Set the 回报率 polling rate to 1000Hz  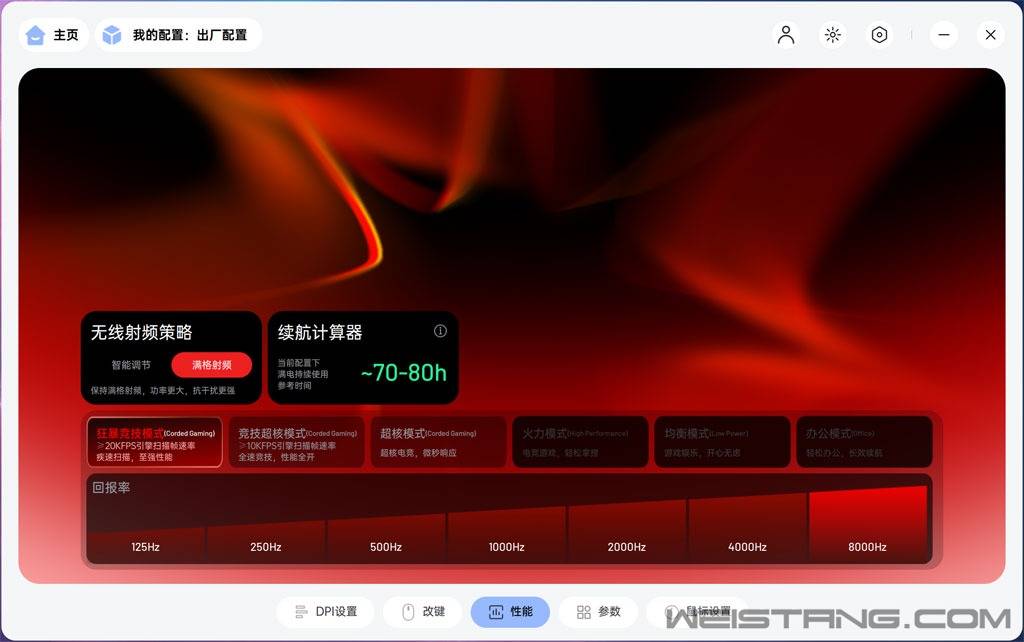pyautogui.click(x=506, y=546)
